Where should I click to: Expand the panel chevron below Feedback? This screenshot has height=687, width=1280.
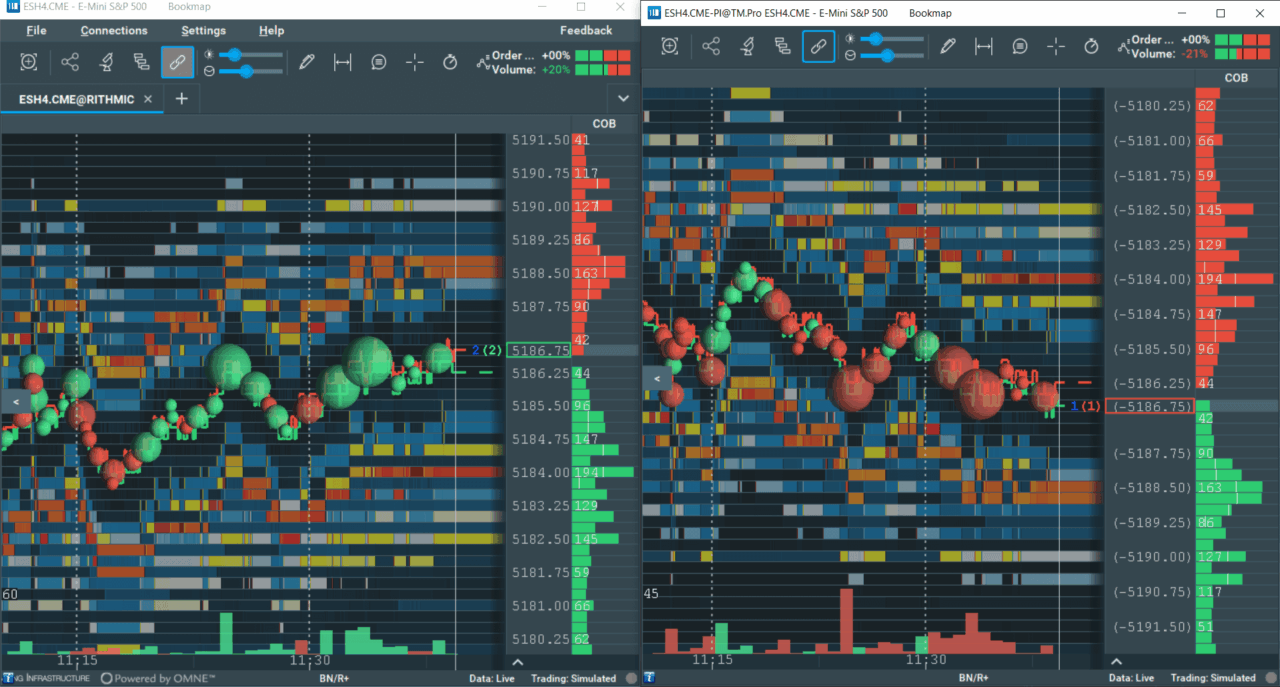pyautogui.click(x=622, y=98)
